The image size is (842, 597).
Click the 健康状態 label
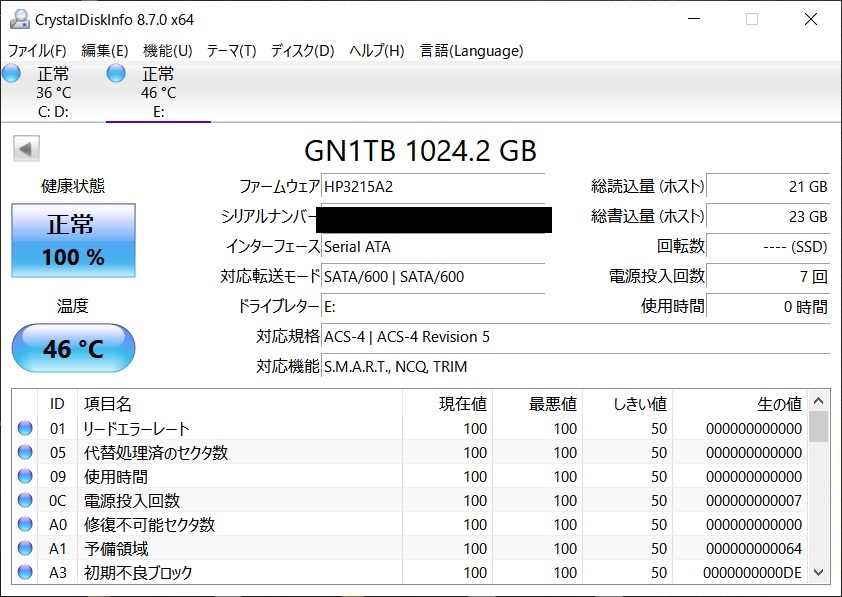[x=73, y=186]
